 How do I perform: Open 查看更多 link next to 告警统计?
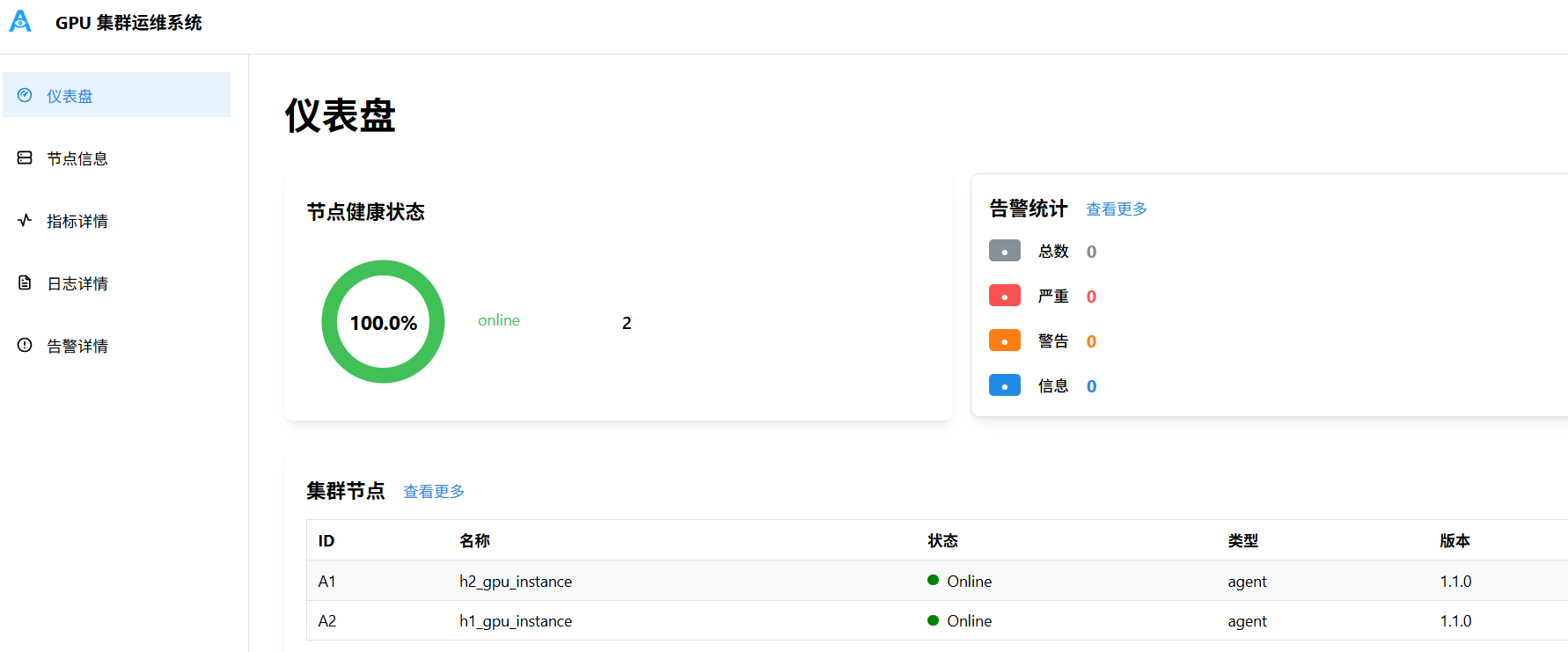coord(1116,209)
